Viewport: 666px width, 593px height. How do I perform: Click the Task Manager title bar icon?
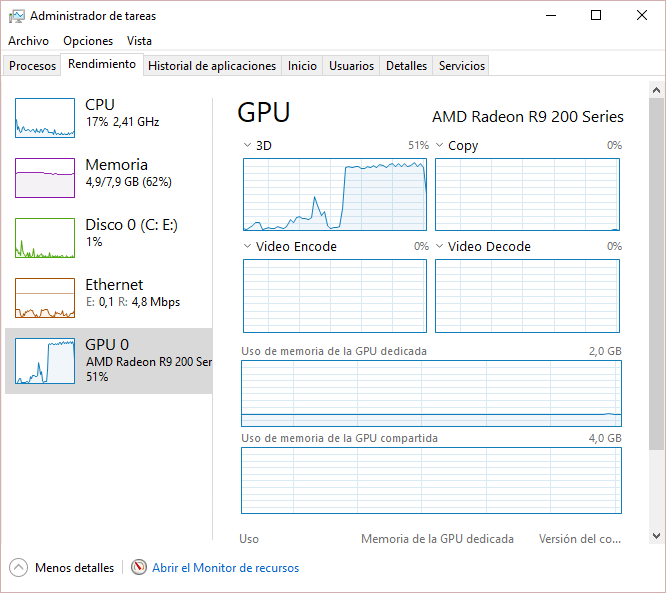[x=17, y=16]
